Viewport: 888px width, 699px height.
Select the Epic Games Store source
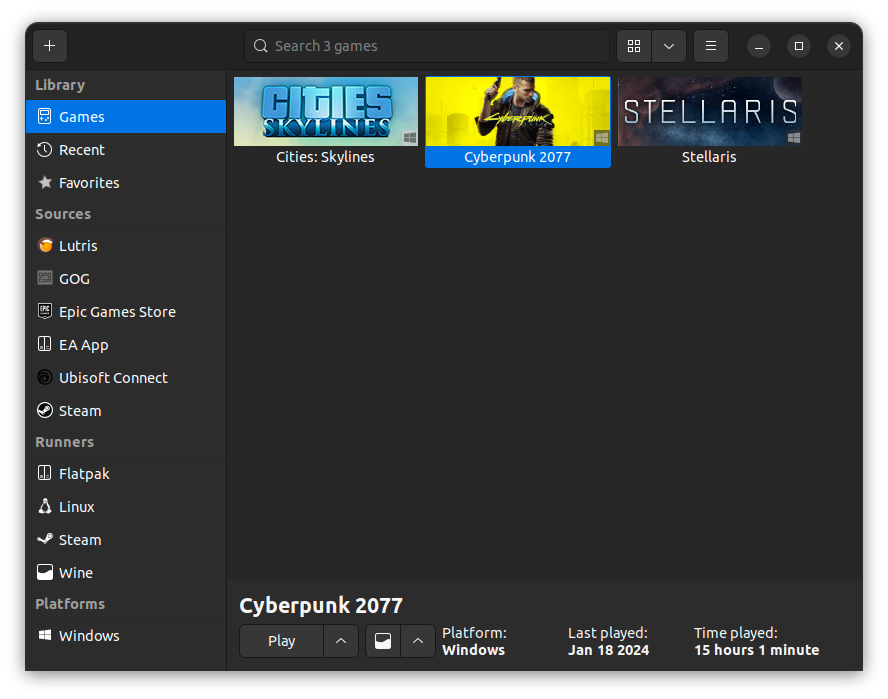[x=126, y=312]
